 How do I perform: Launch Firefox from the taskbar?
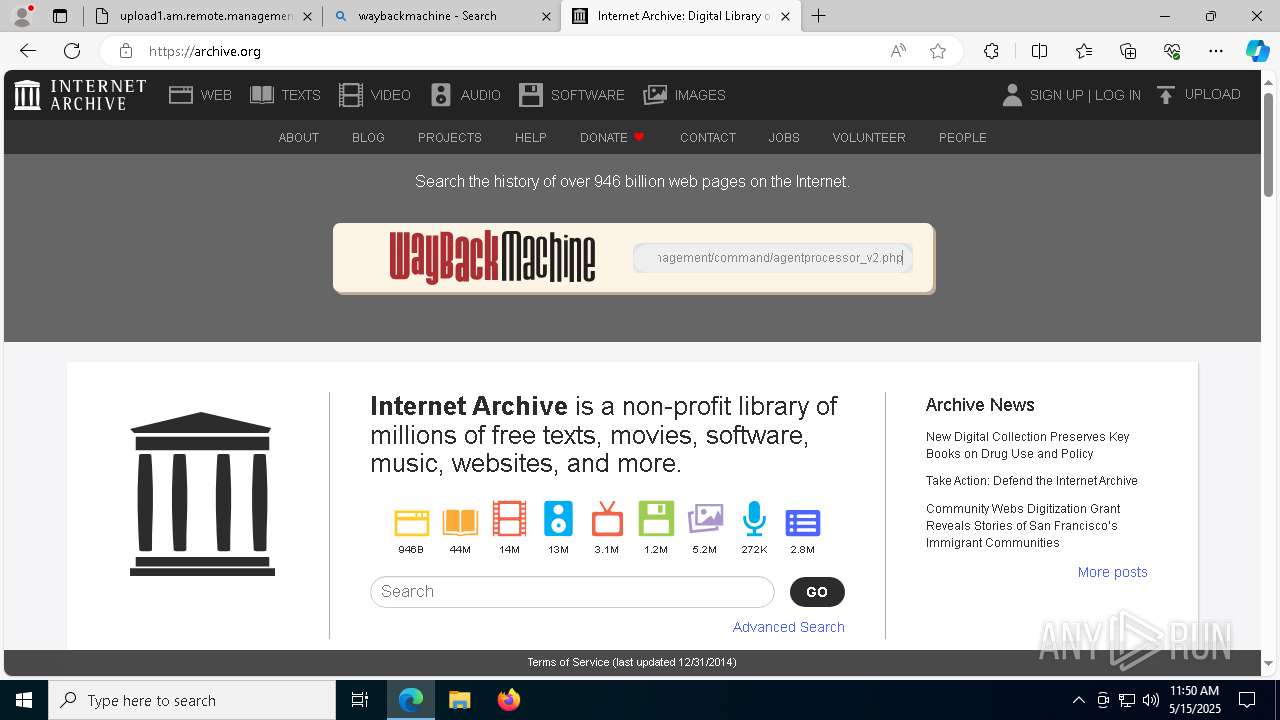(509, 700)
